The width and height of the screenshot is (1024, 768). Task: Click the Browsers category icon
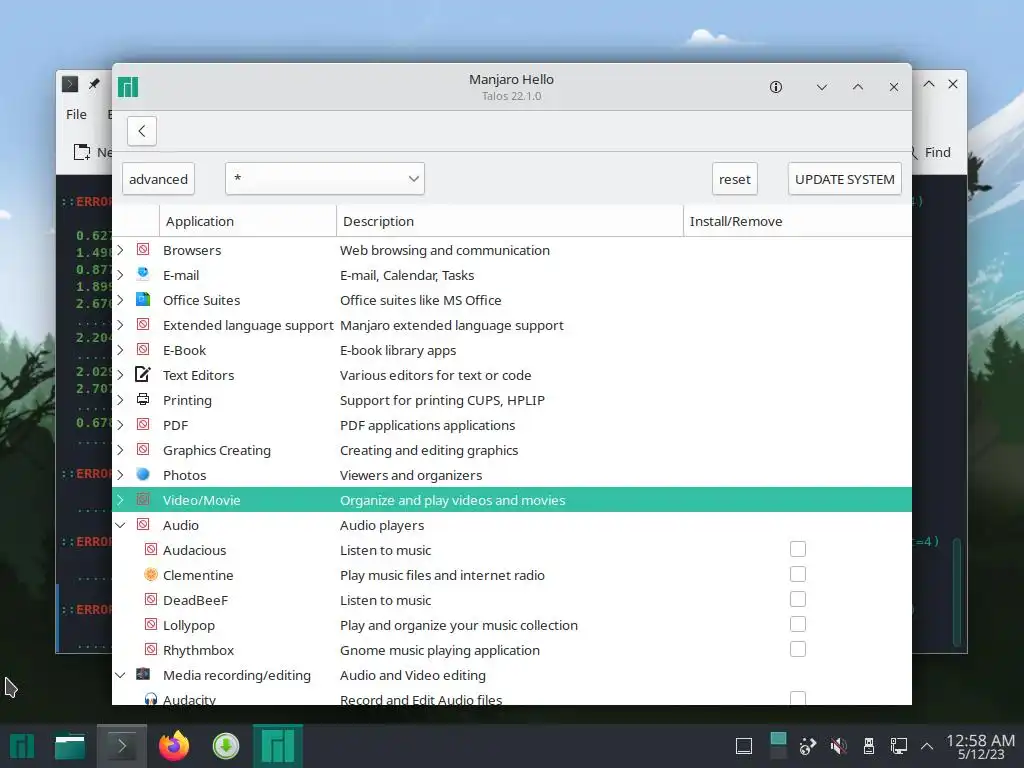point(143,249)
